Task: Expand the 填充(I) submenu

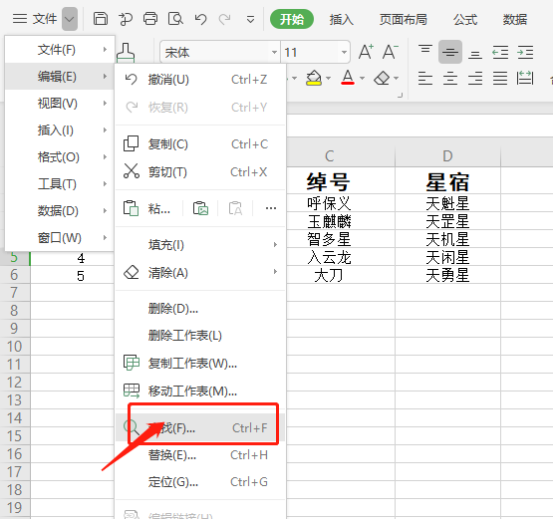Action: click(x=200, y=244)
